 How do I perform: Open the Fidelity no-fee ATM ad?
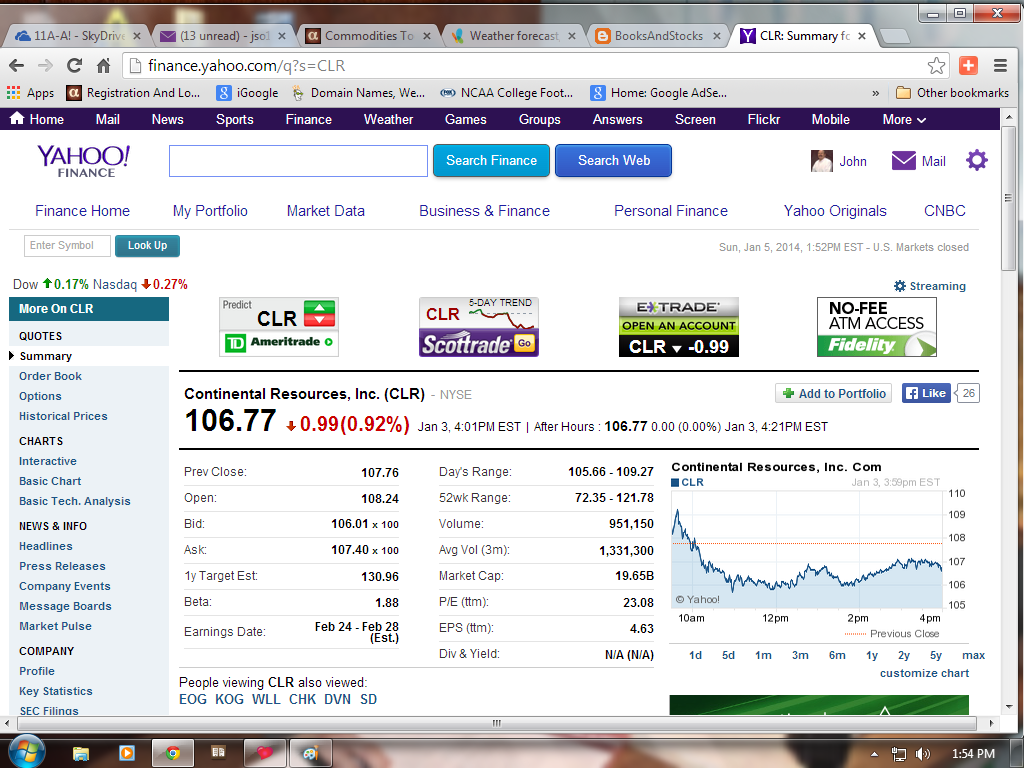(876, 327)
